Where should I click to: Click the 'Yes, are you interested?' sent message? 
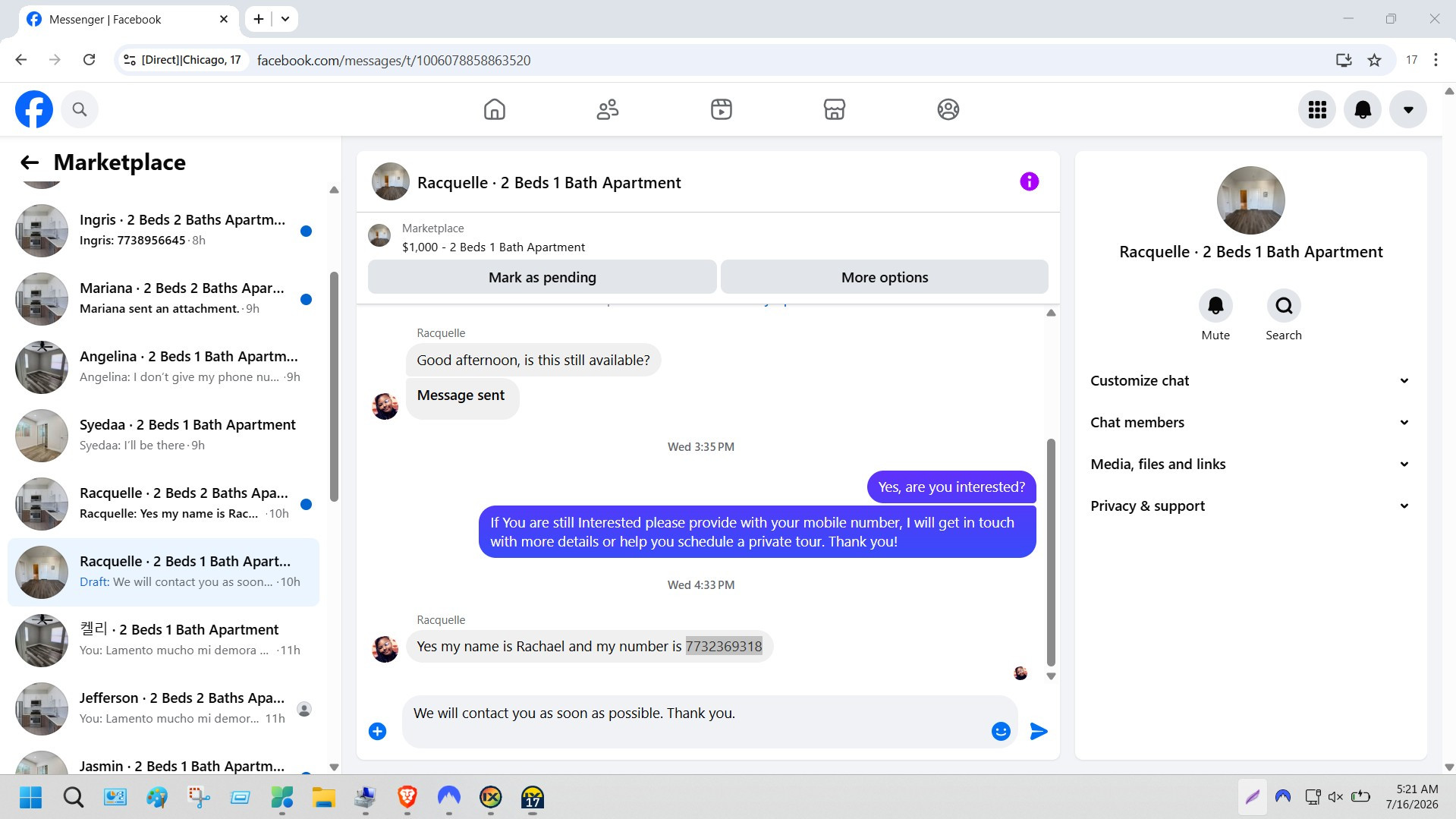point(951,487)
